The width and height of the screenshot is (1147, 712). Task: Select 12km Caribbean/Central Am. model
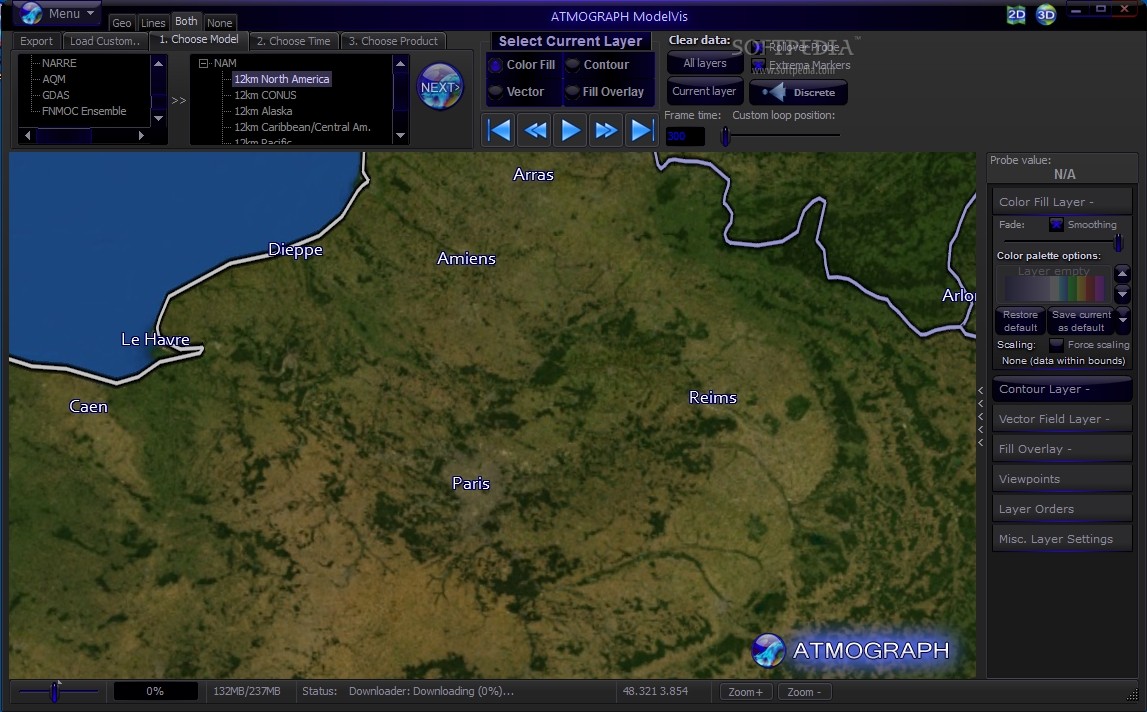[302, 127]
